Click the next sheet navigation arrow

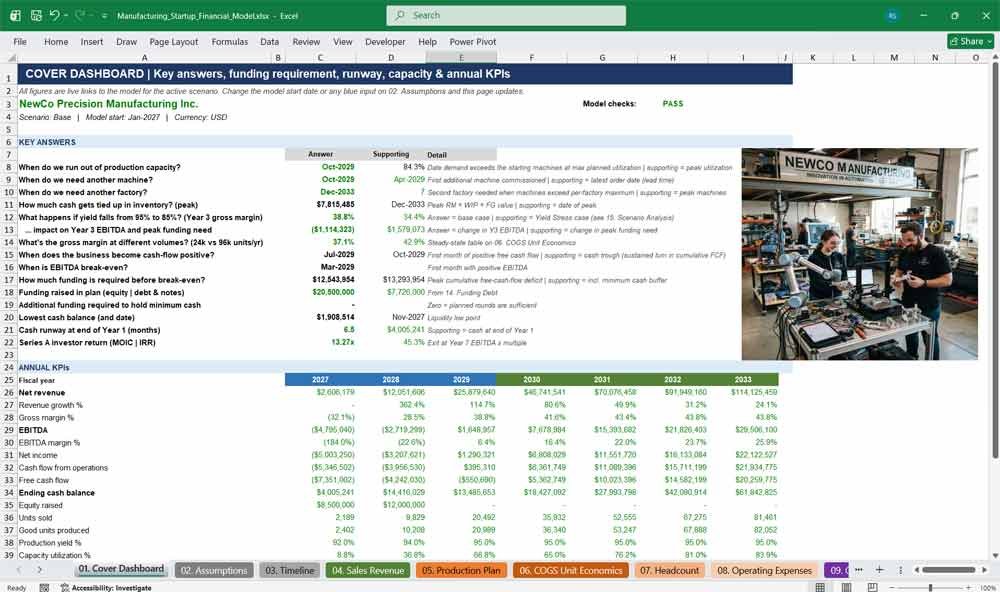(40, 570)
